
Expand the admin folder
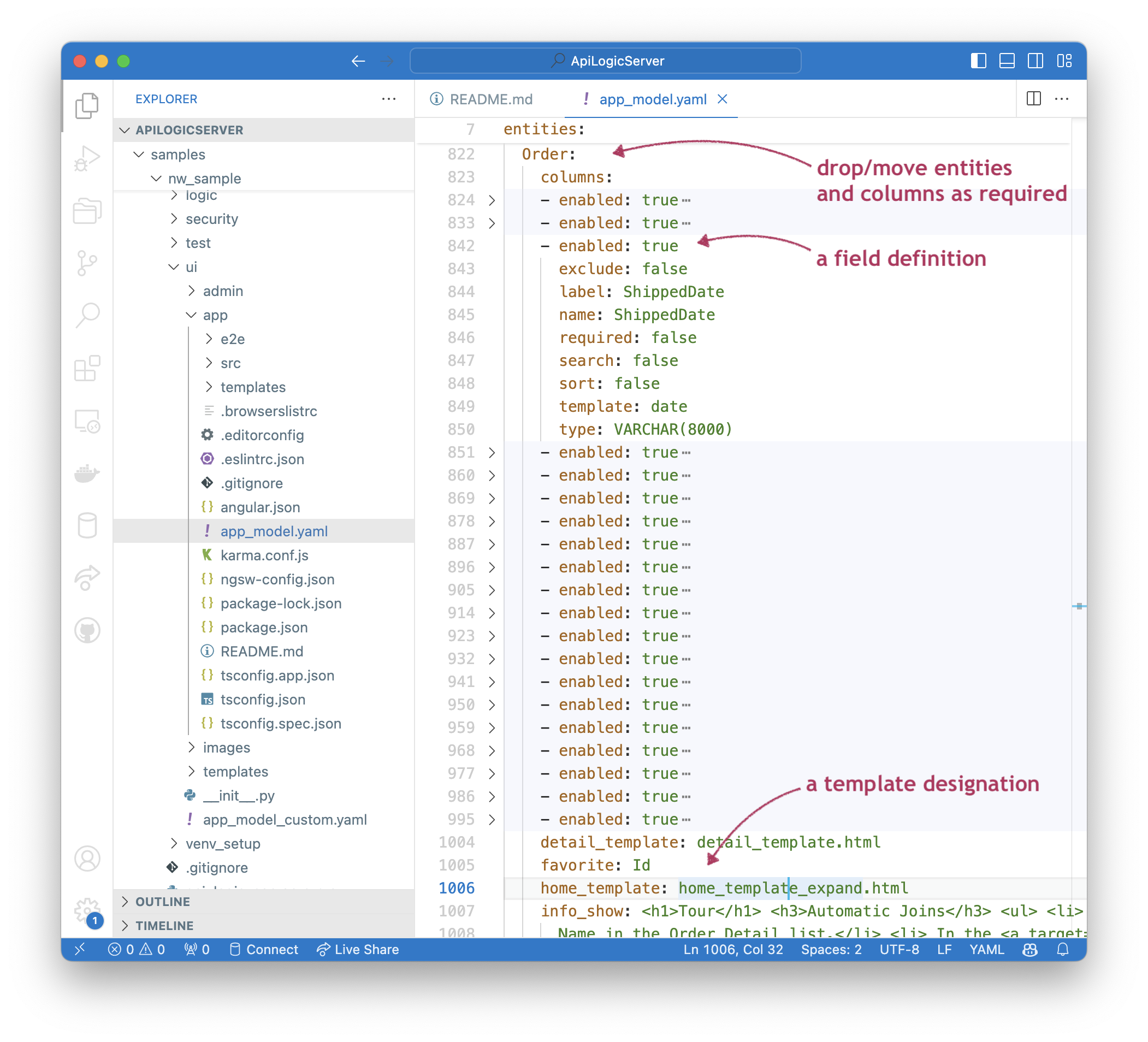coord(264,291)
